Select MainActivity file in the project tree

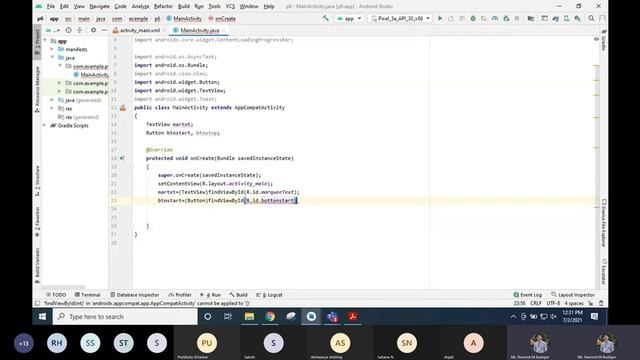pyautogui.click(x=91, y=75)
